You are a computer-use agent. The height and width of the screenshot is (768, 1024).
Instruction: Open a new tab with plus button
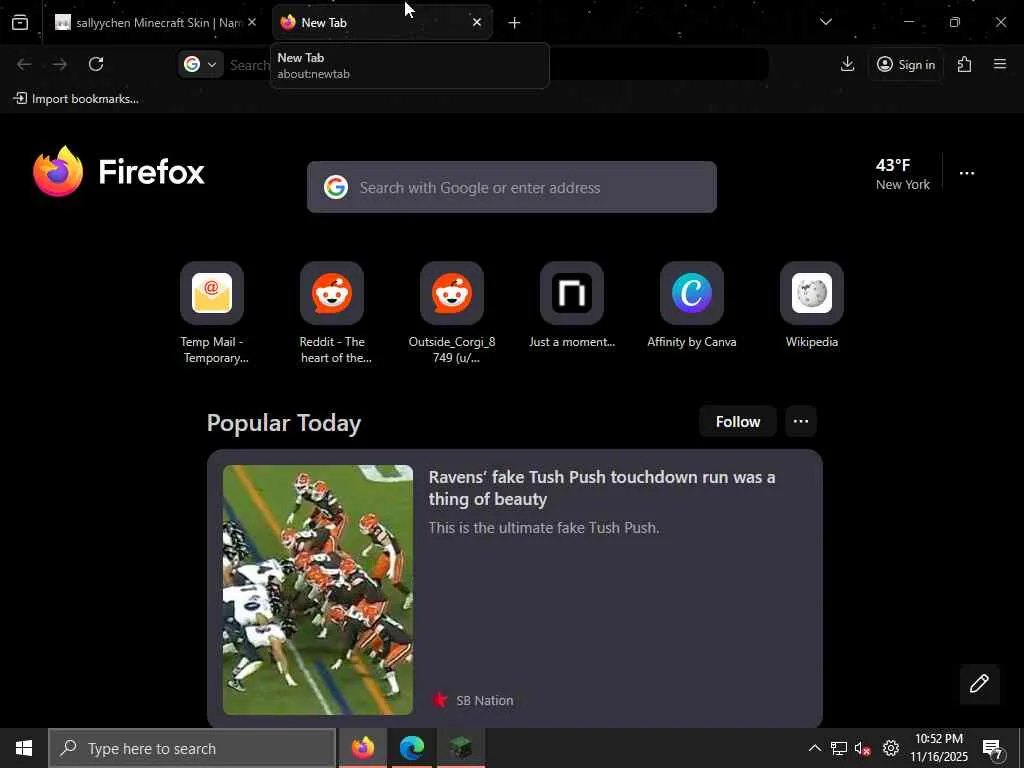(515, 23)
